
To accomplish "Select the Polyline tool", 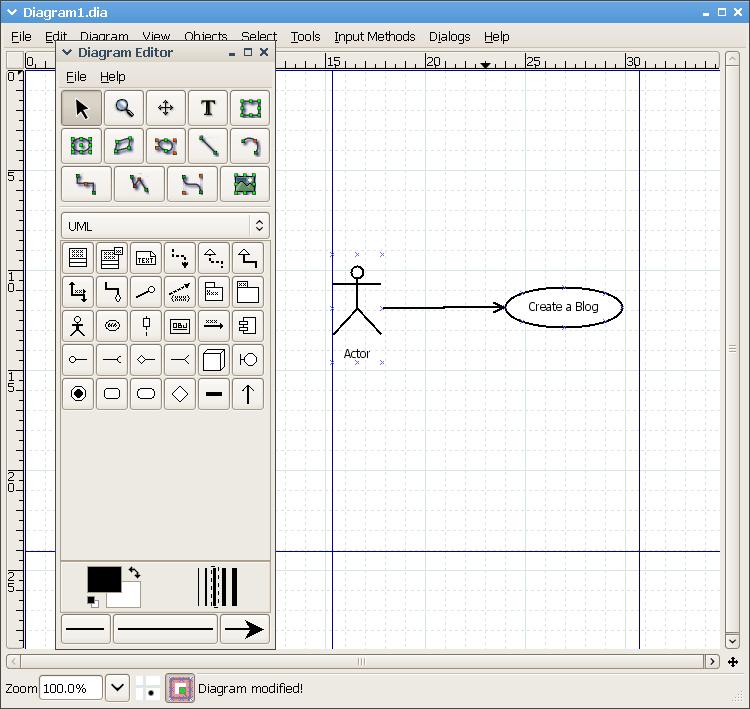I will [x=139, y=184].
